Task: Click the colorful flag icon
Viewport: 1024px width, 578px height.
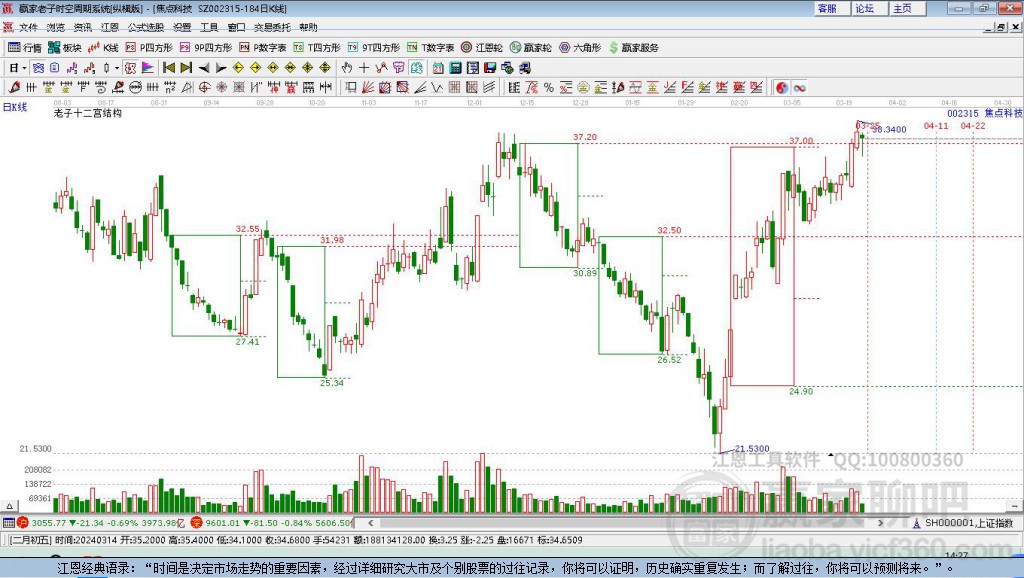Action: pos(148,67)
